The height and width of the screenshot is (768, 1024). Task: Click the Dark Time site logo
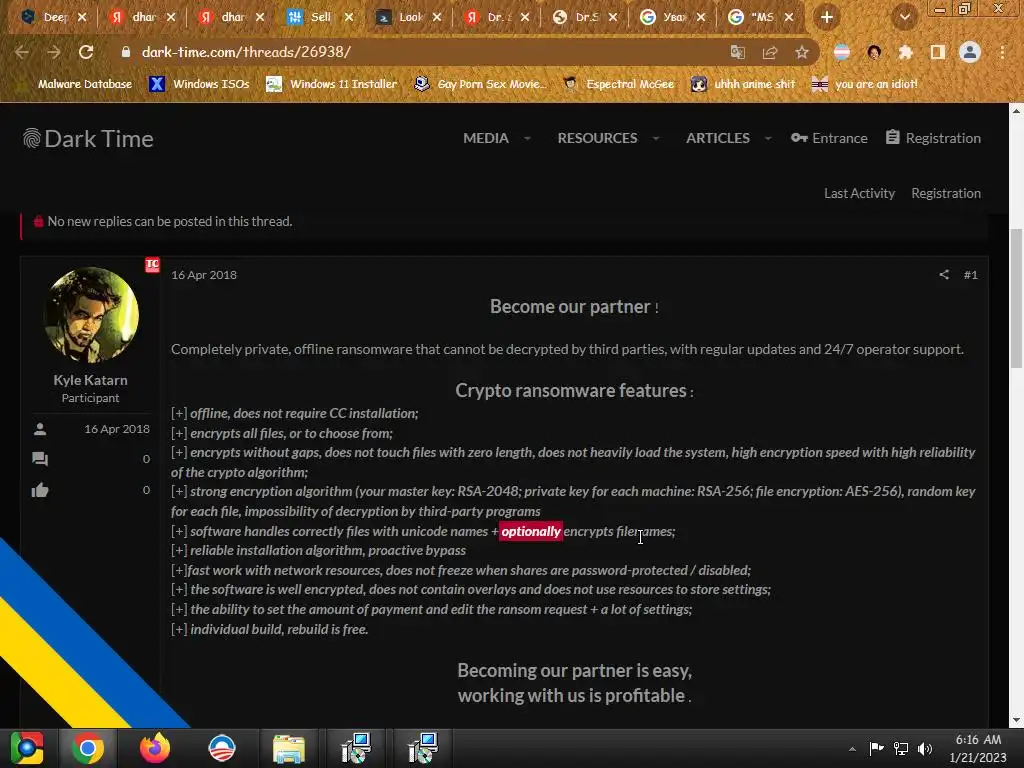[88, 138]
